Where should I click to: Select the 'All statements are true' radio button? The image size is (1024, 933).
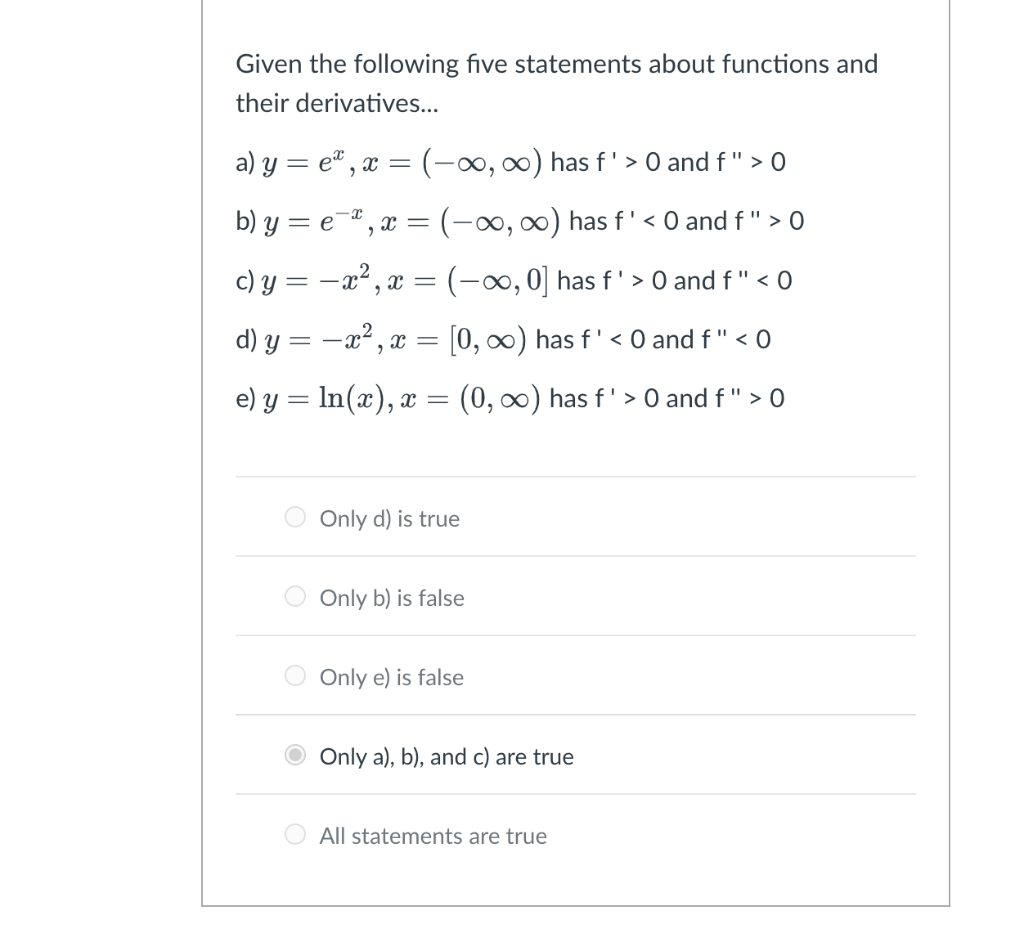point(296,834)
